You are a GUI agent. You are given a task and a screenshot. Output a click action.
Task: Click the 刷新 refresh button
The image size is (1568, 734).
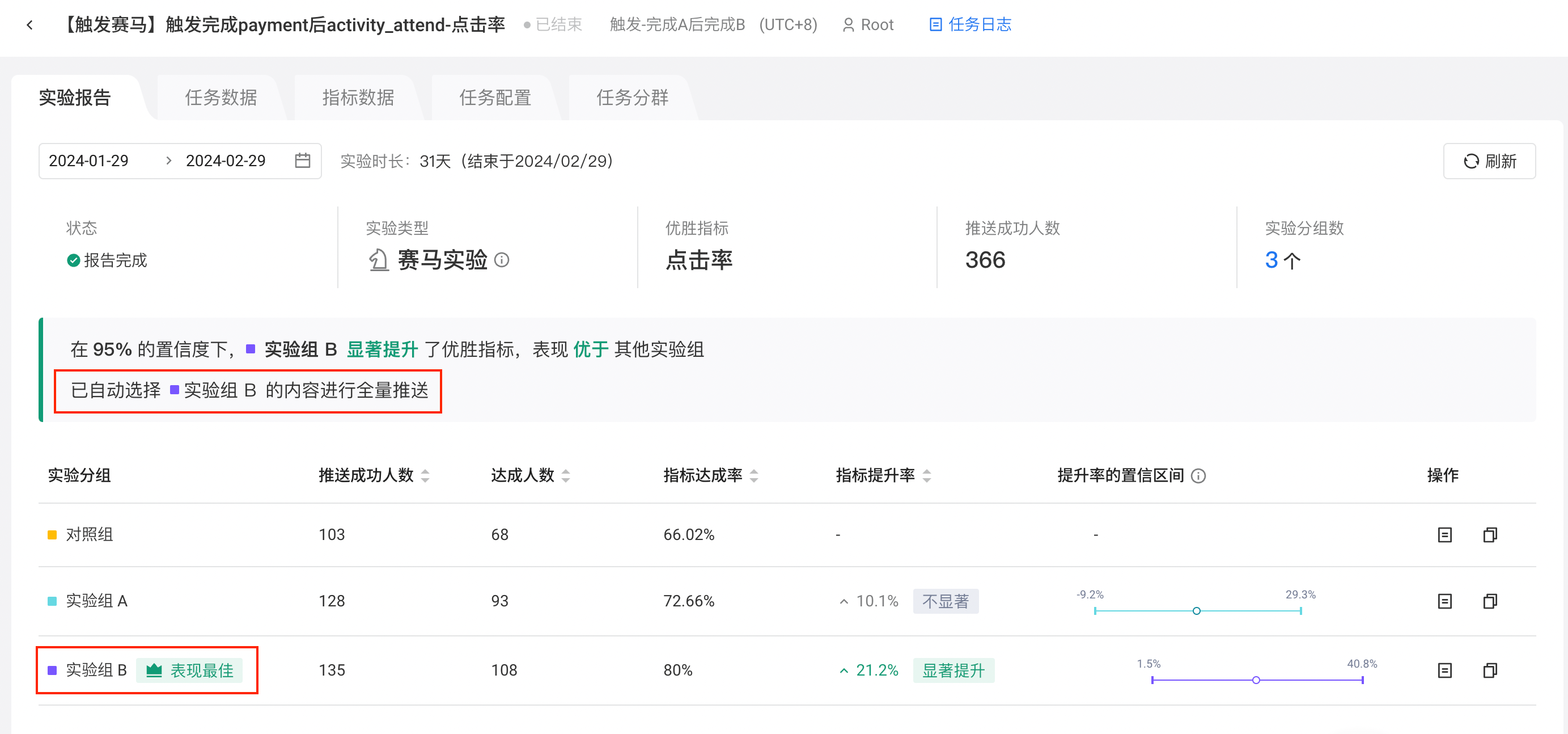[1489, 162]
